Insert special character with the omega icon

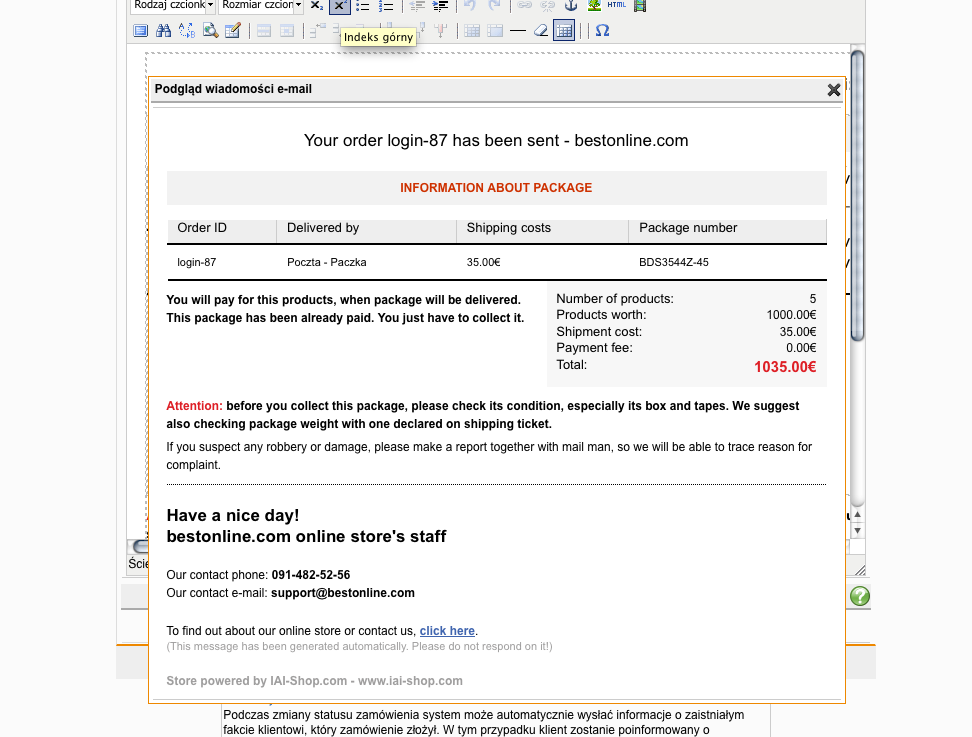(x=603, y=30)
